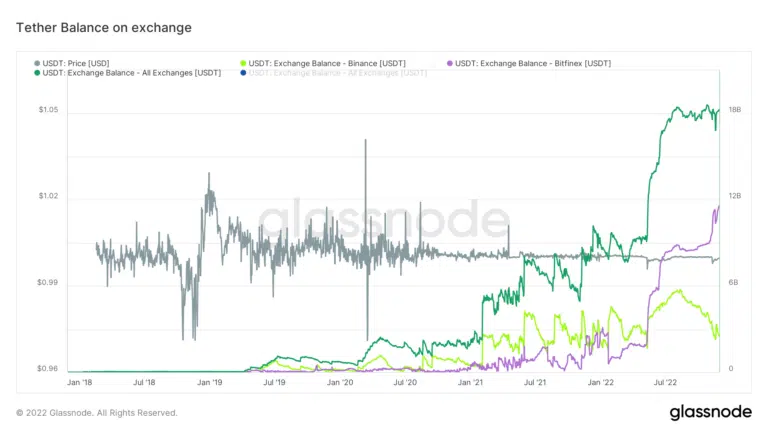The height and width of the screenshot is (432, 768).
Task: Click the purple Bitfinex legend dot
Action: [449, 63]
